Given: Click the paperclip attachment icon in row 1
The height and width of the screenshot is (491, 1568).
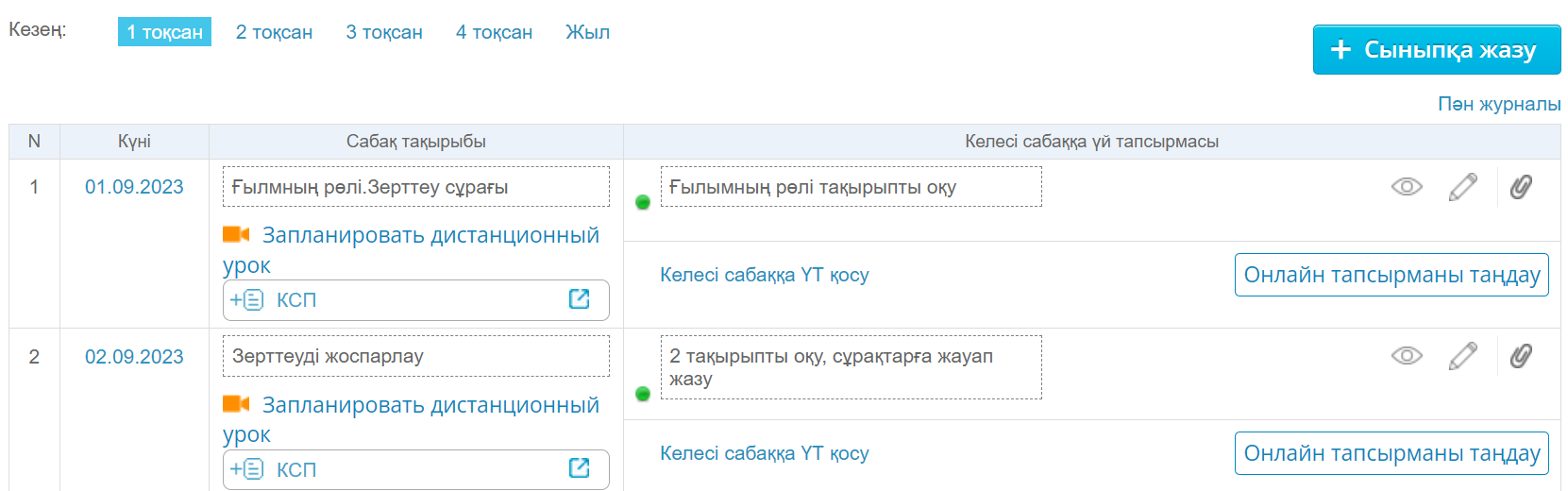Looking at the screenshot, I should click(1521, 187).
